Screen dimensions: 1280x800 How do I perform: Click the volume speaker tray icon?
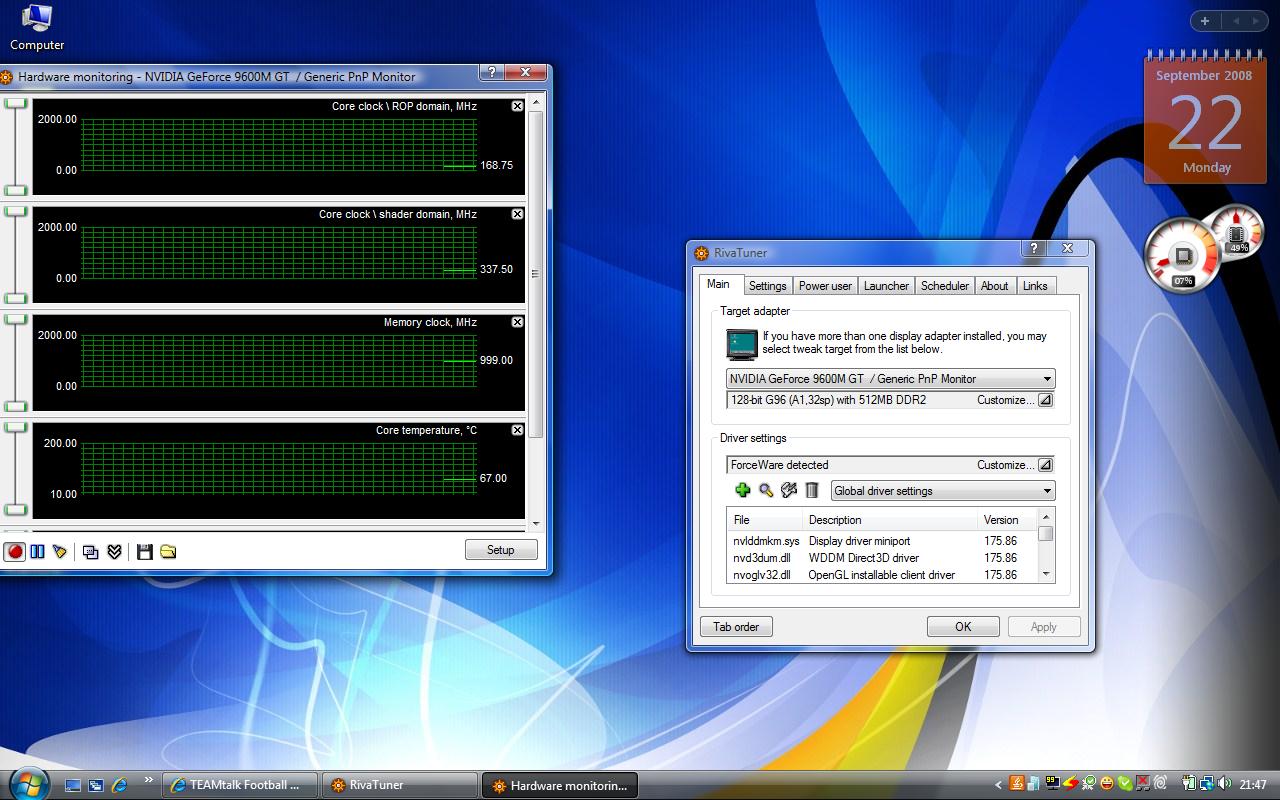[x=1224, y=783]
